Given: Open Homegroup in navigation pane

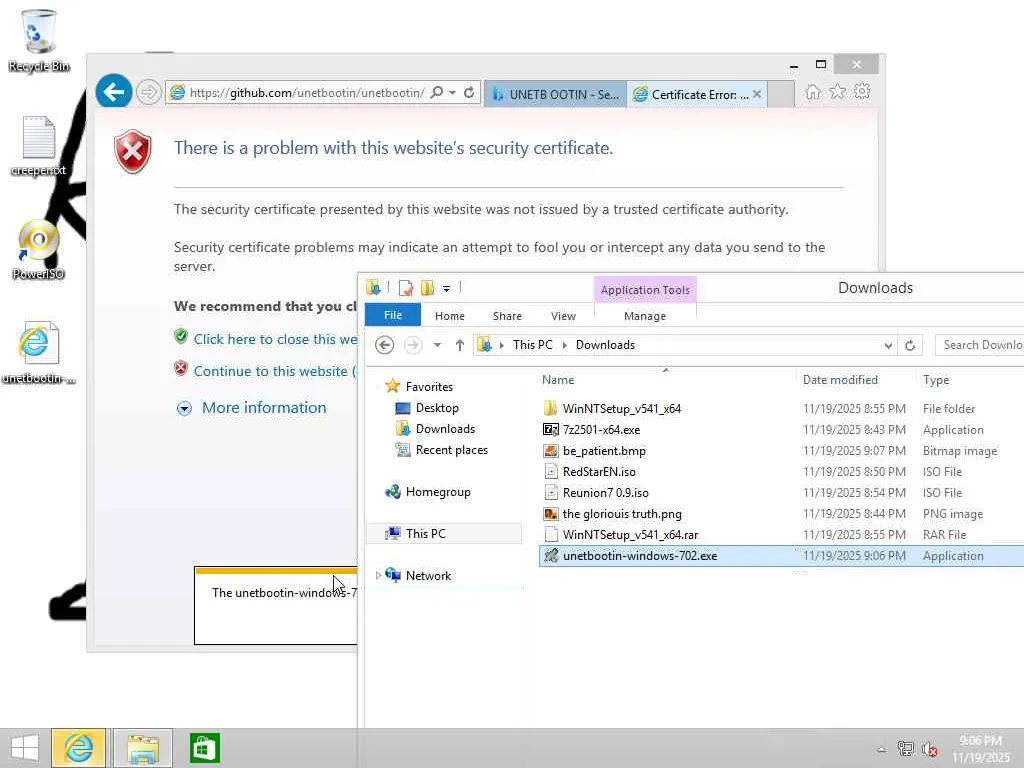Looking at the screenshot, I should click(438, 492).
